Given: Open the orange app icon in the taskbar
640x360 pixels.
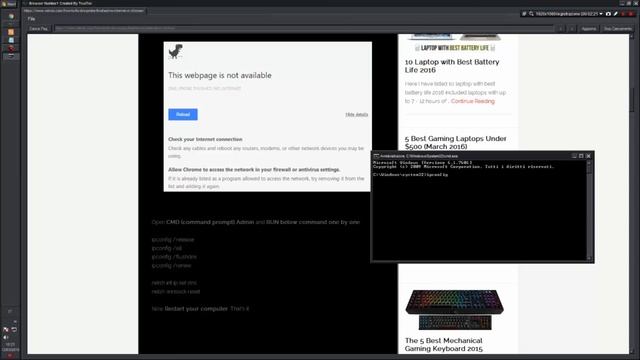Looking at the screenshot, I should coord(11,32).
